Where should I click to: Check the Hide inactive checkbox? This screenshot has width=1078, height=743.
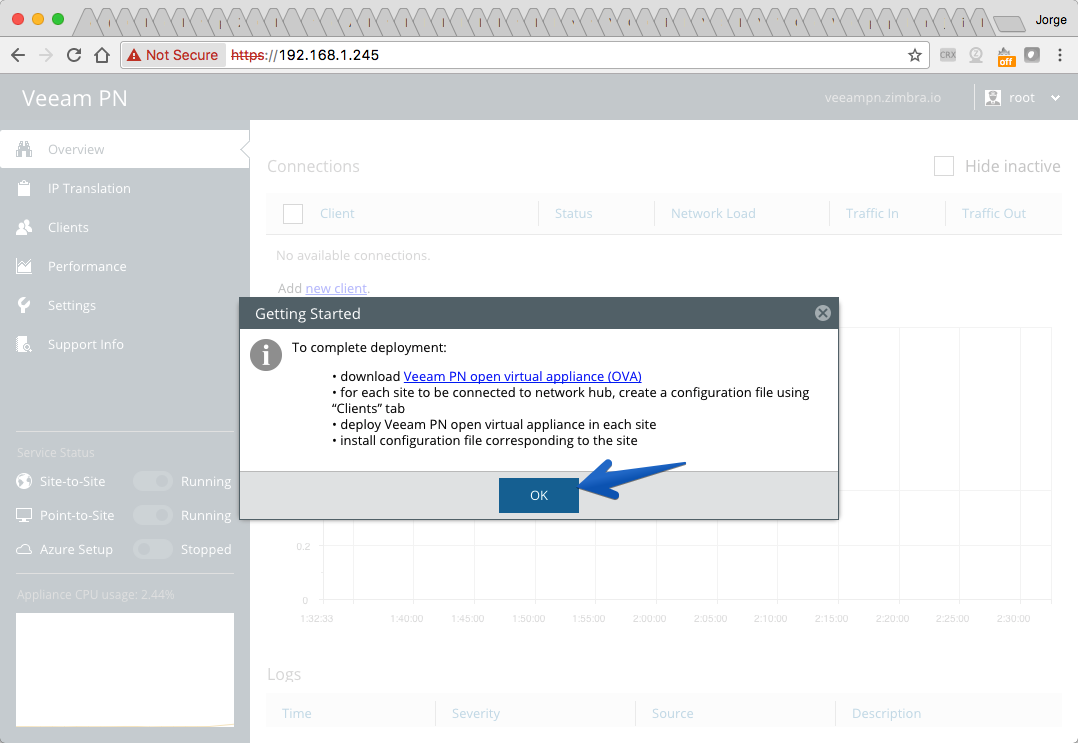[x=943, y=166]
